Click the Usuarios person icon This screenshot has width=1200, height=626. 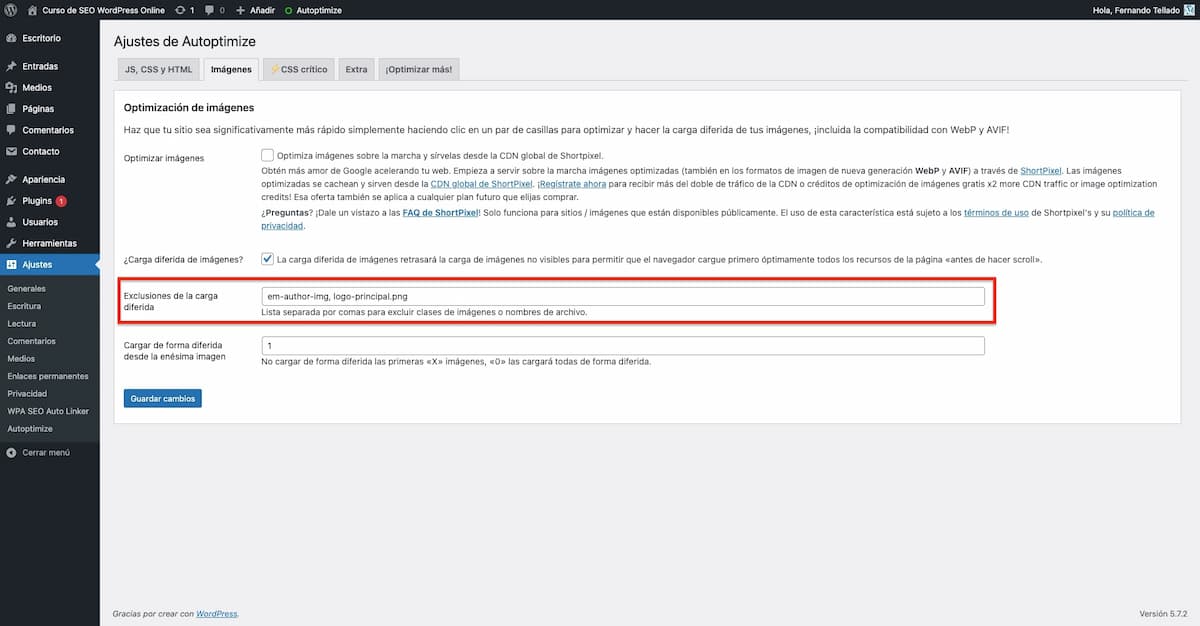point(11,222)
